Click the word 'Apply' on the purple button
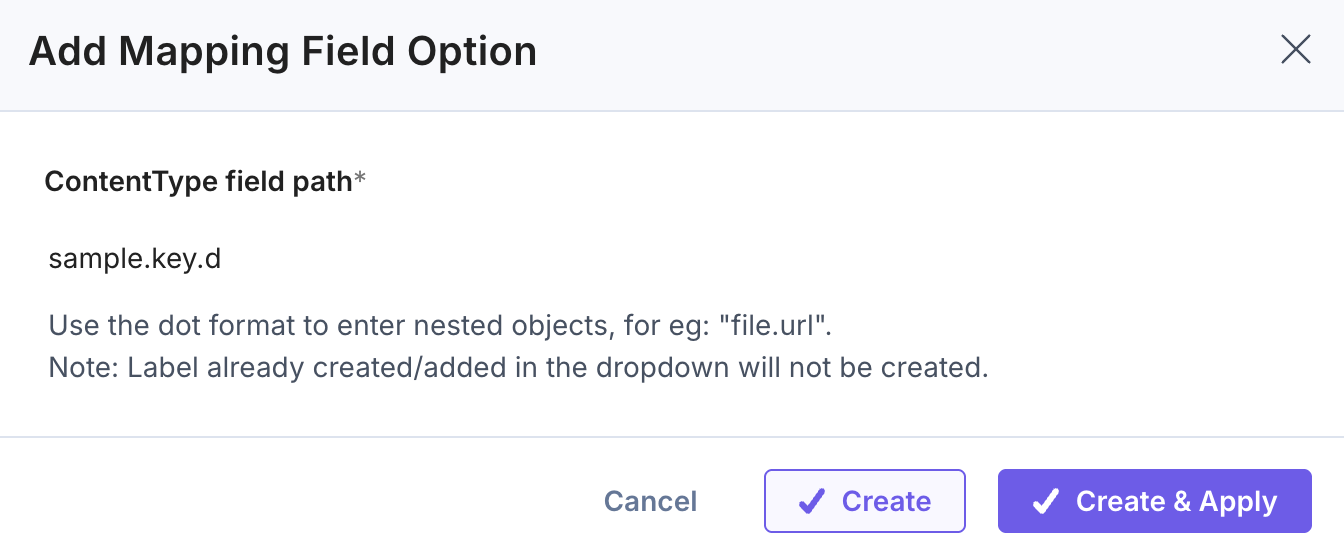This screenshot has width=1344, height=554. (1238, 502)
